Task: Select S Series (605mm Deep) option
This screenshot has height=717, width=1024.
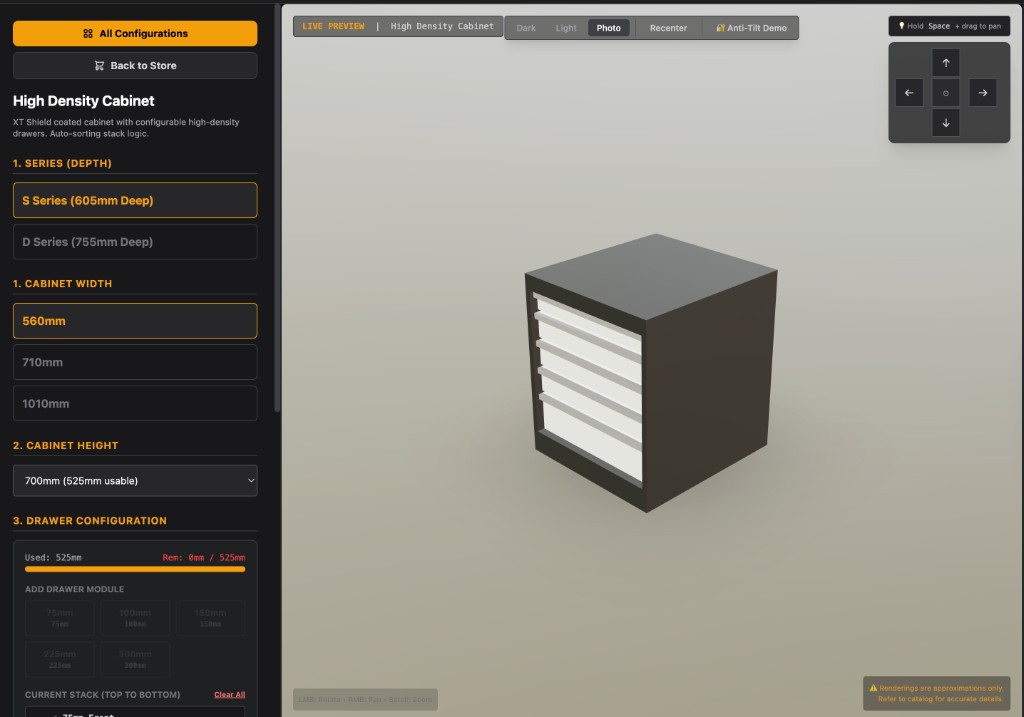Action: [135, 200]
